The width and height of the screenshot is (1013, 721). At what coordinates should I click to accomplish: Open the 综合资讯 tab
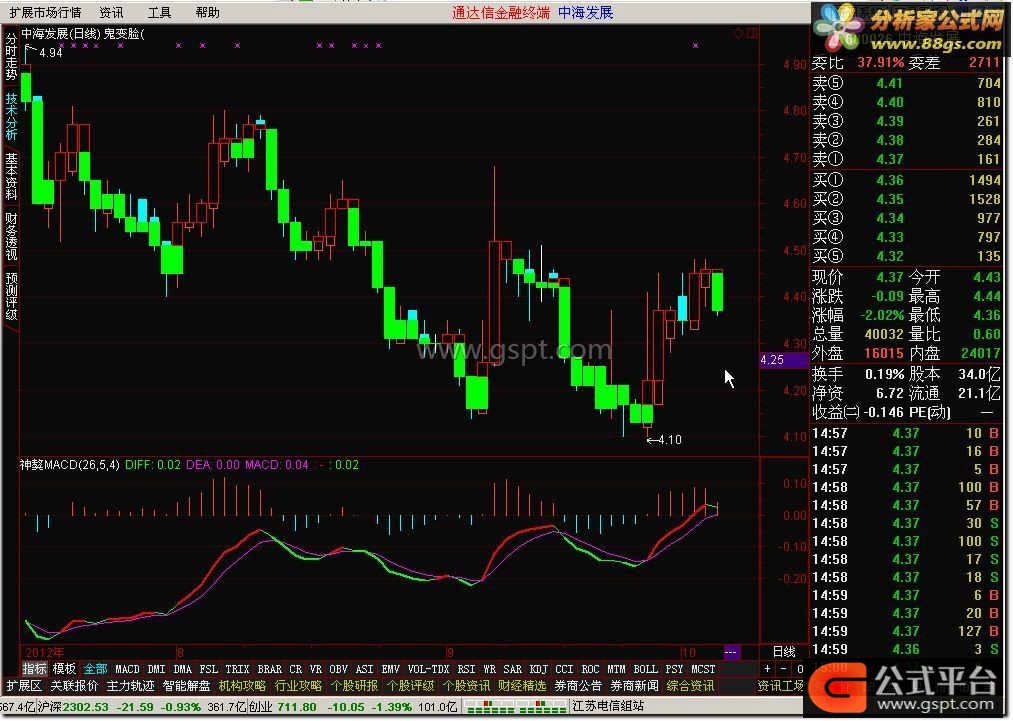pos(690,685)
